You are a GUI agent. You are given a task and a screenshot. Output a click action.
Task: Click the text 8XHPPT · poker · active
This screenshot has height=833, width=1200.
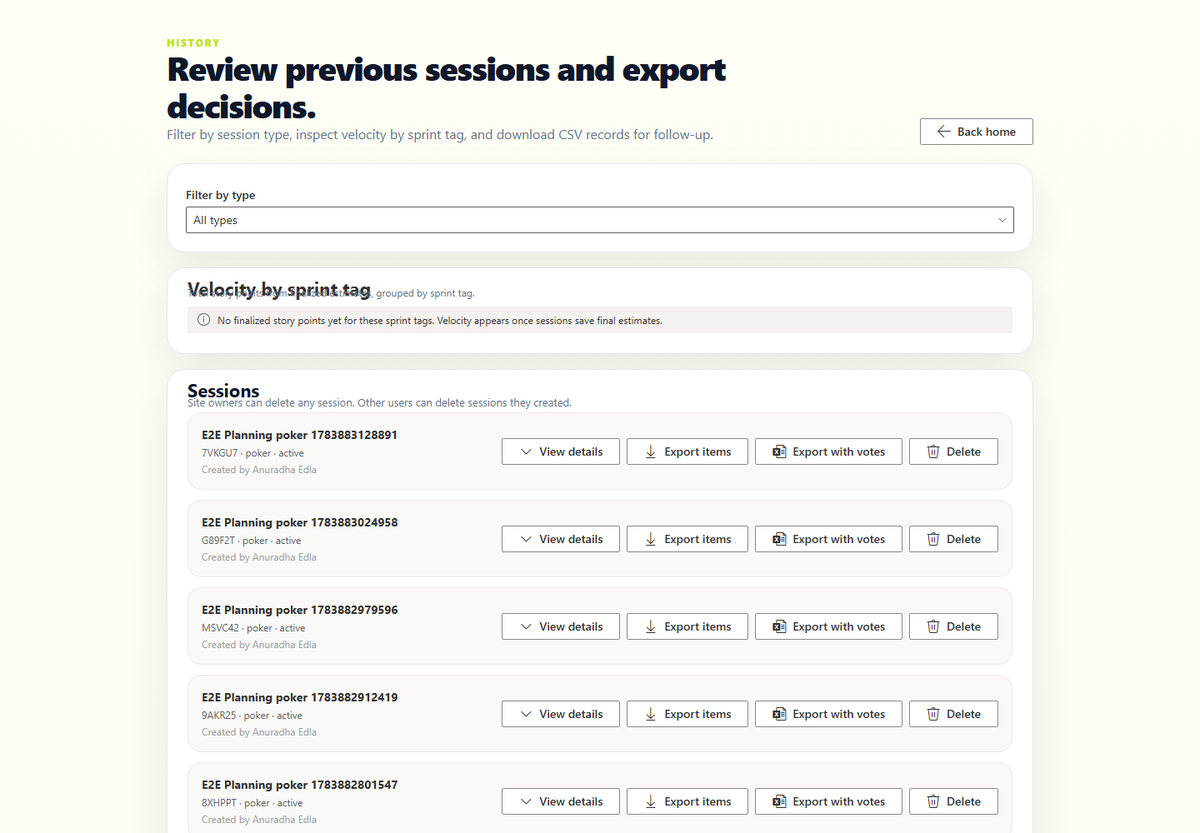252,803
